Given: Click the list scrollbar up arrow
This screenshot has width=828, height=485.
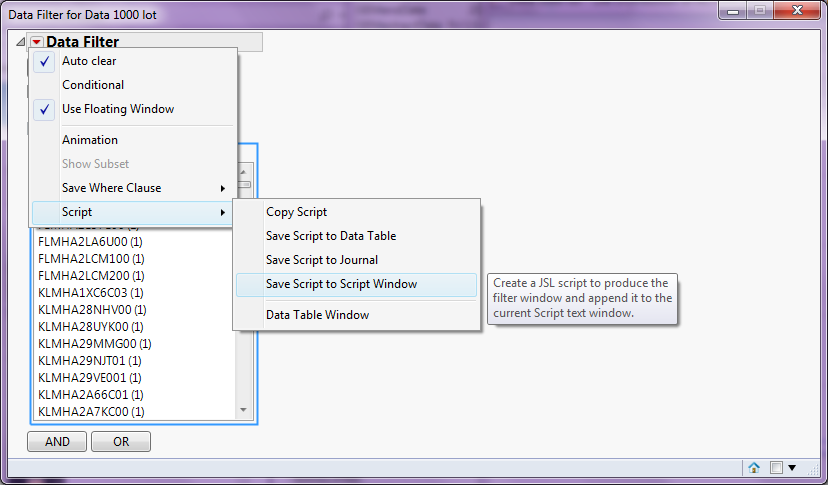Looking at the screenshot, I should pos(243,172).
